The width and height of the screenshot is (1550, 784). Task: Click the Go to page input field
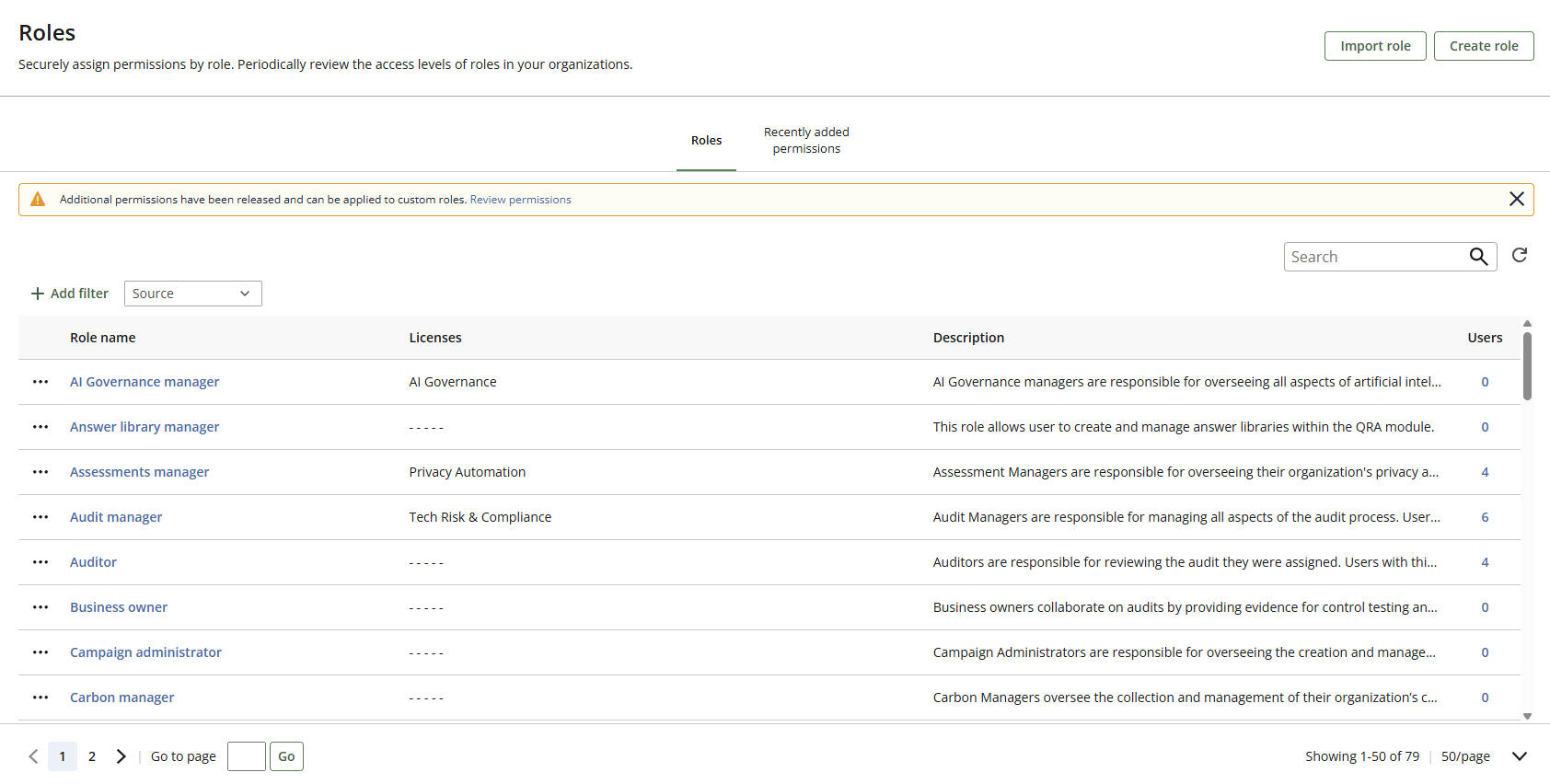(246, 756)
